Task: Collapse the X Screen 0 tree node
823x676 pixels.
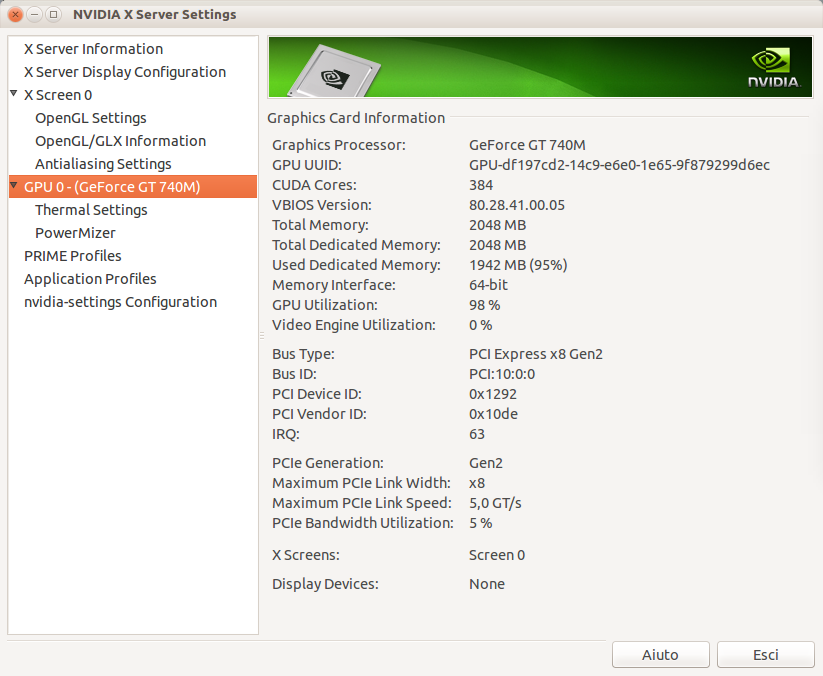Action: pos(14,93)
